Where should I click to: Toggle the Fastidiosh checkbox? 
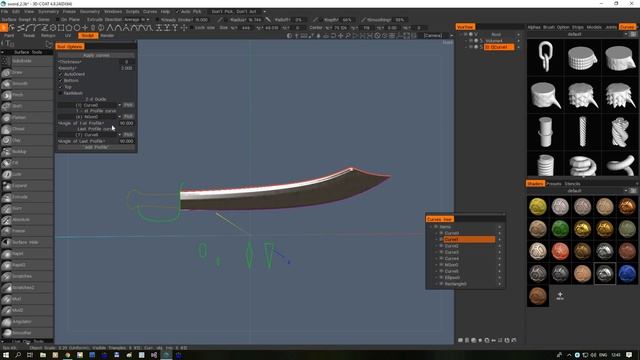pyautogui.click(x=60, y=93)
